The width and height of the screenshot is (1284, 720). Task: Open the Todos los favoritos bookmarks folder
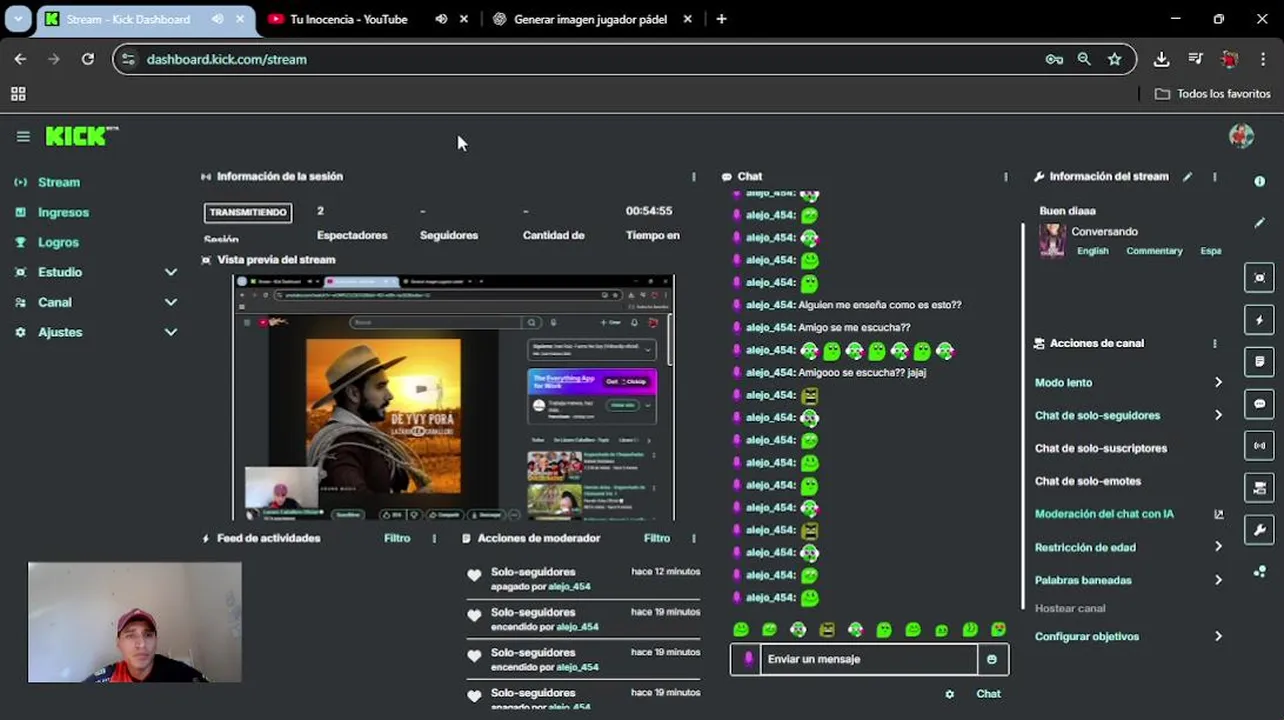[1212, 94]
